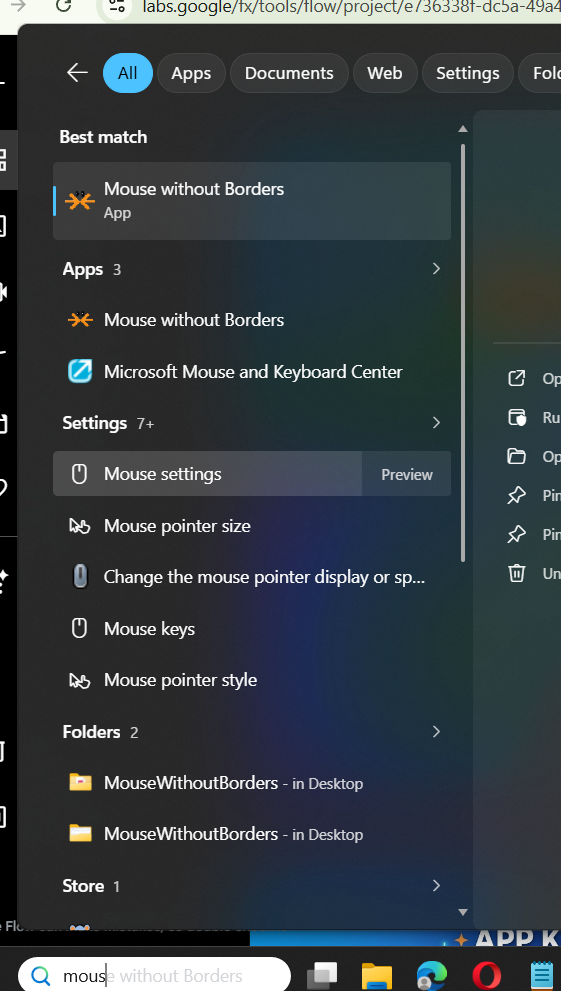Click the Run as administrator shield icon
Screen dimensions: 561x991
pos(517,418)
